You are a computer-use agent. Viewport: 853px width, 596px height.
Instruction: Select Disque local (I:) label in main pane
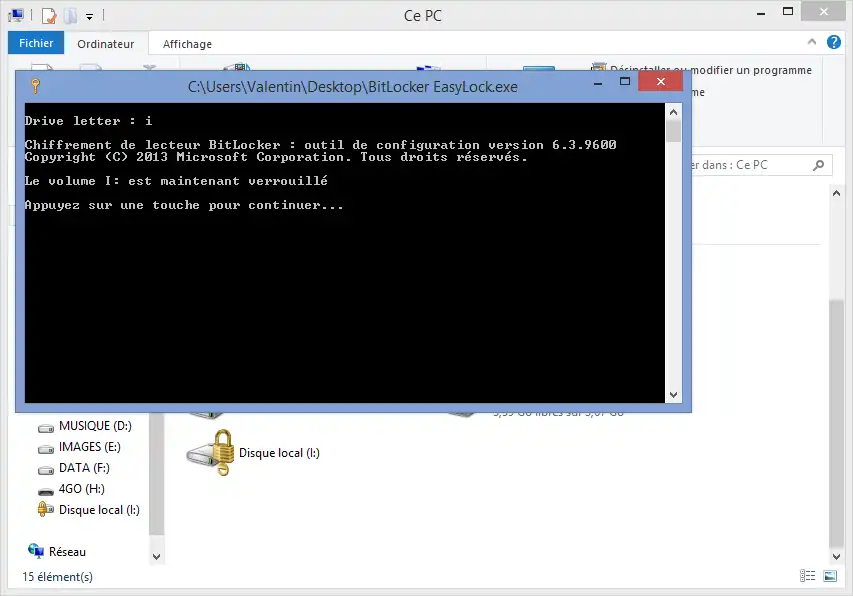[279, 453]
